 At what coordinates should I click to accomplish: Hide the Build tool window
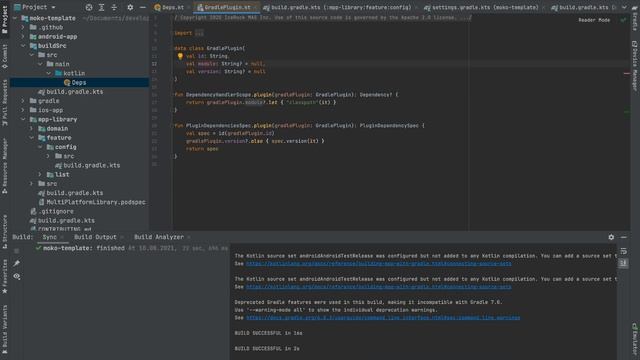coord(624,237)
